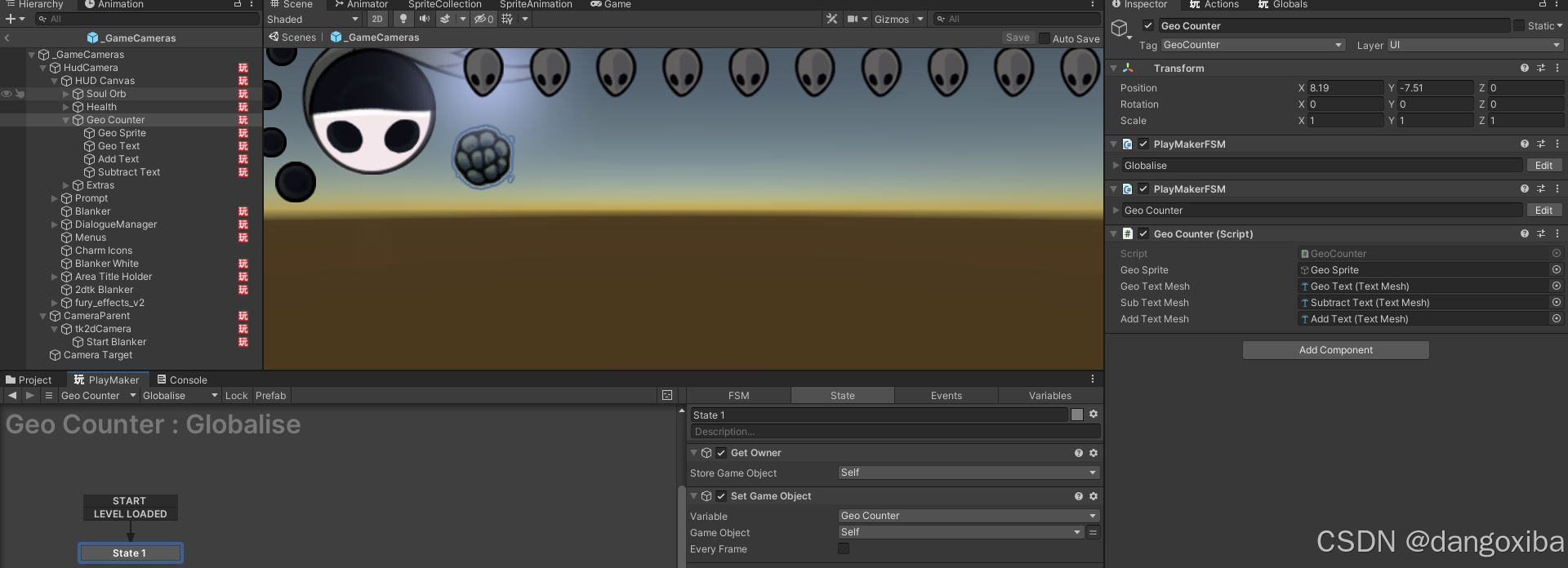This screenshot has height=568, width=1568.
Task: Toggle hidden objects visibility icon in Scene toolbar
Action: 484,19
